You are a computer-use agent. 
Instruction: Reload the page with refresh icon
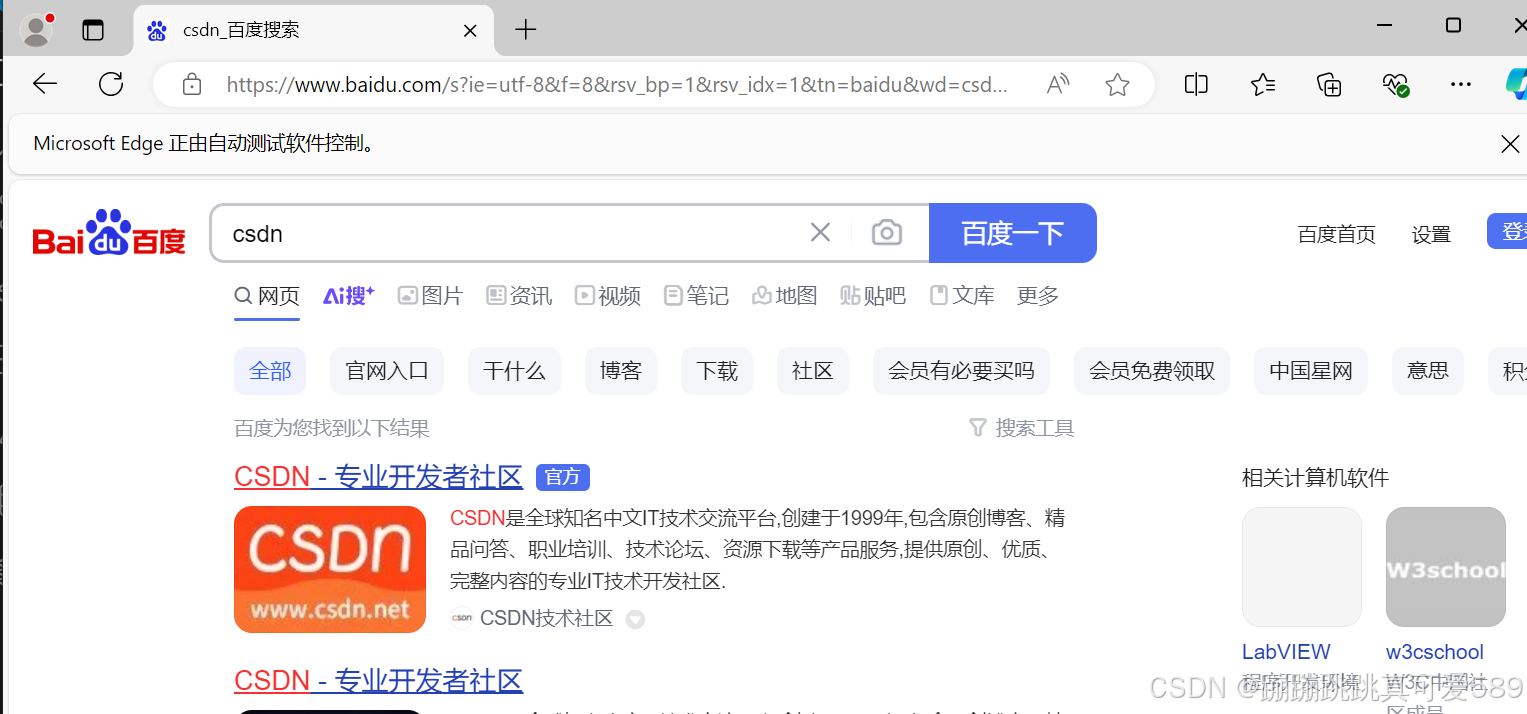click(x=111, y=84)
